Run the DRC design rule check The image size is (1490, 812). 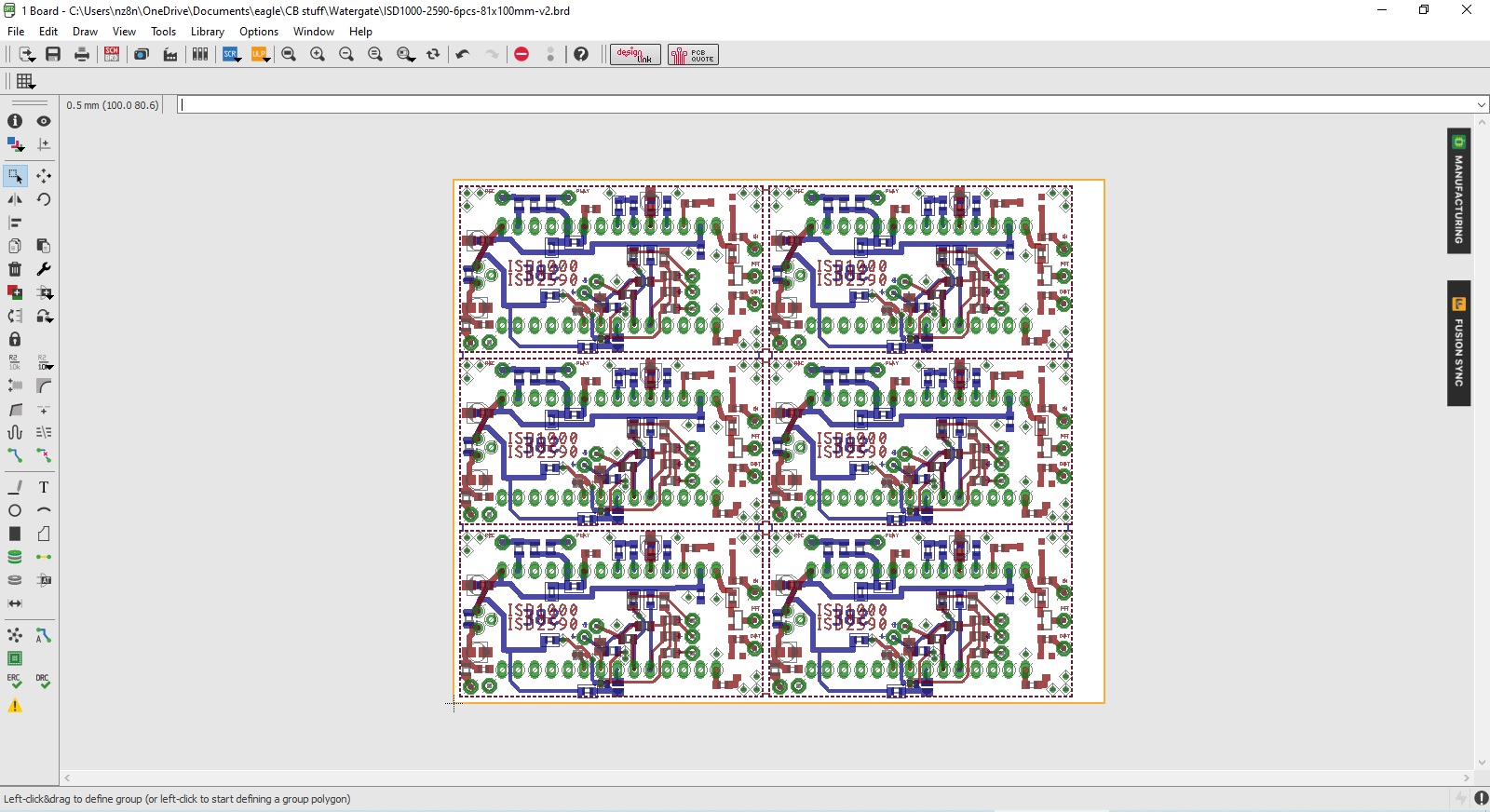pyautogui.click(x=44, y=682)
